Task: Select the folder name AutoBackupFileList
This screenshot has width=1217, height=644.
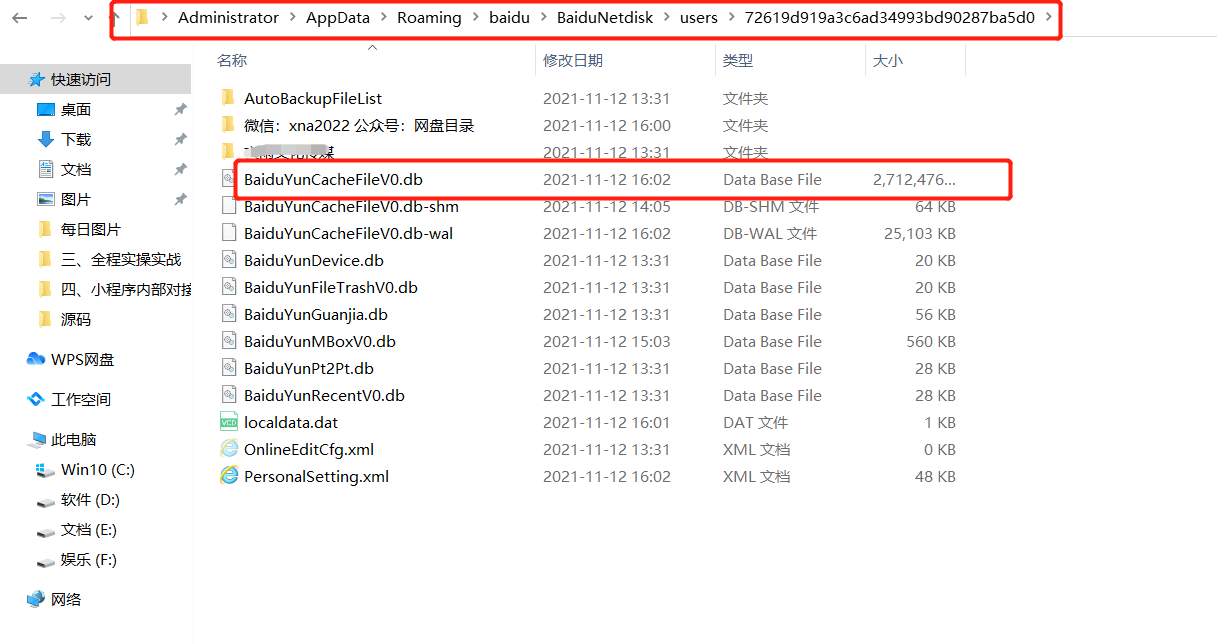Action: [x=313, y=98]
